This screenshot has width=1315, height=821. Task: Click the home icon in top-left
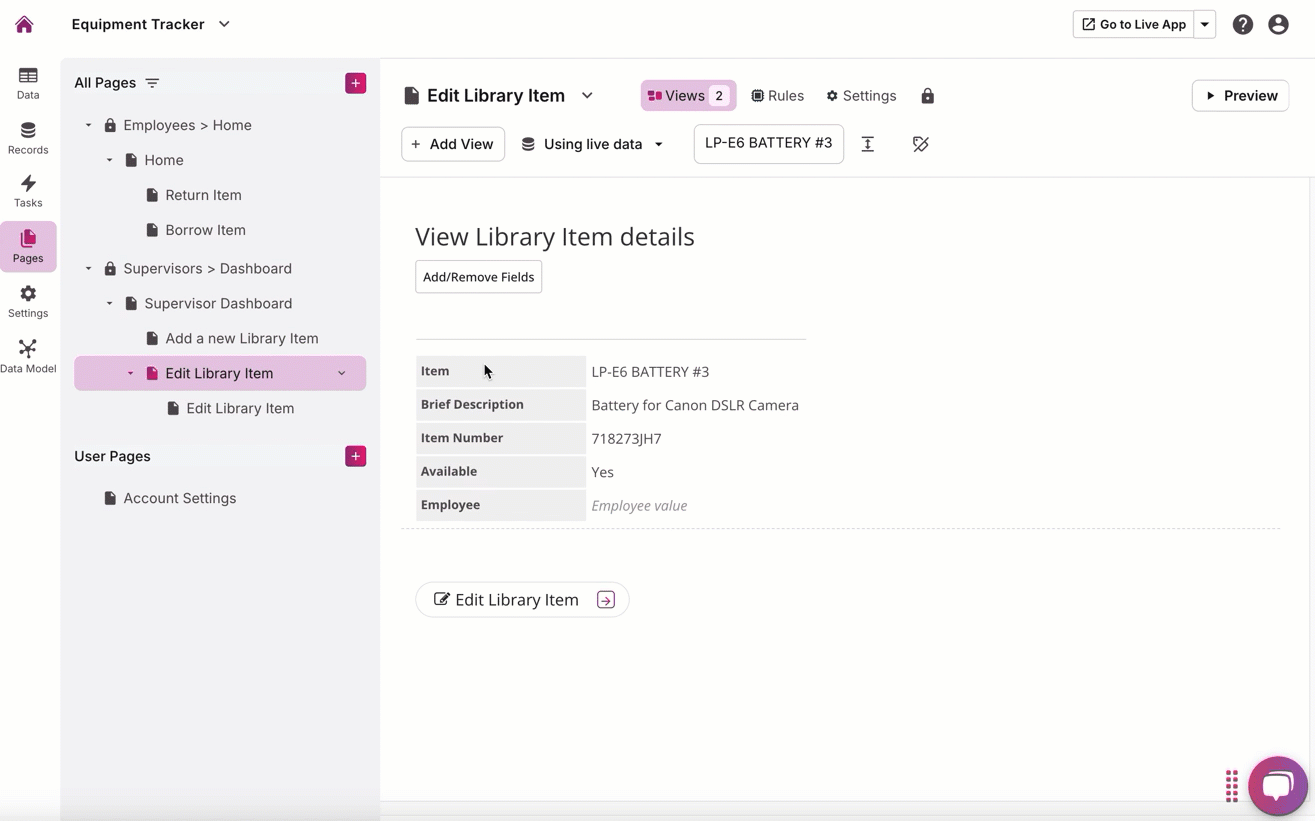point(24,24)
